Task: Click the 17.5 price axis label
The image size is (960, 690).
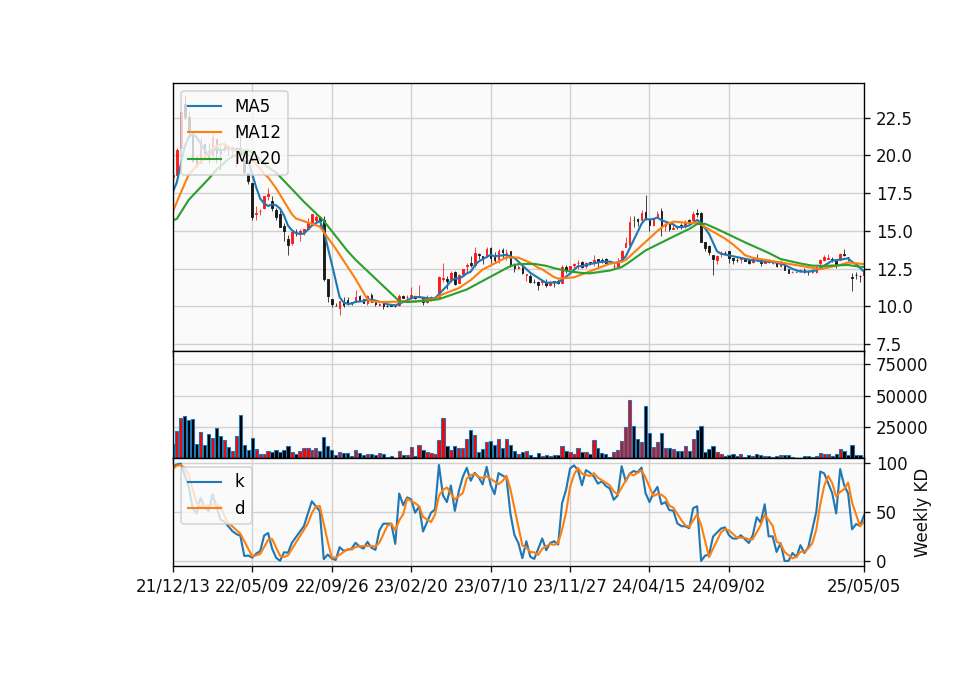Action: [x=894, y=193]
